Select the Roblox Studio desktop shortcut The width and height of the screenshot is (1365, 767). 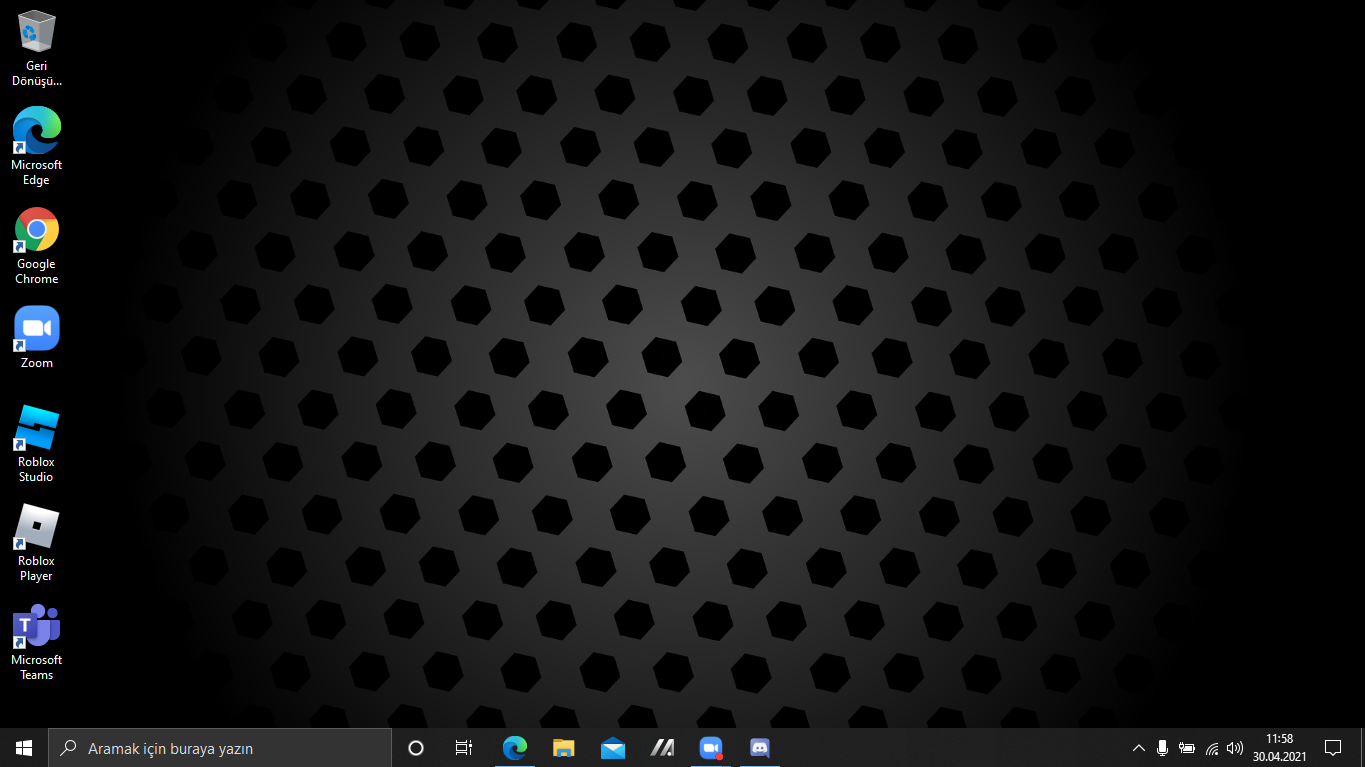(37, 444)
